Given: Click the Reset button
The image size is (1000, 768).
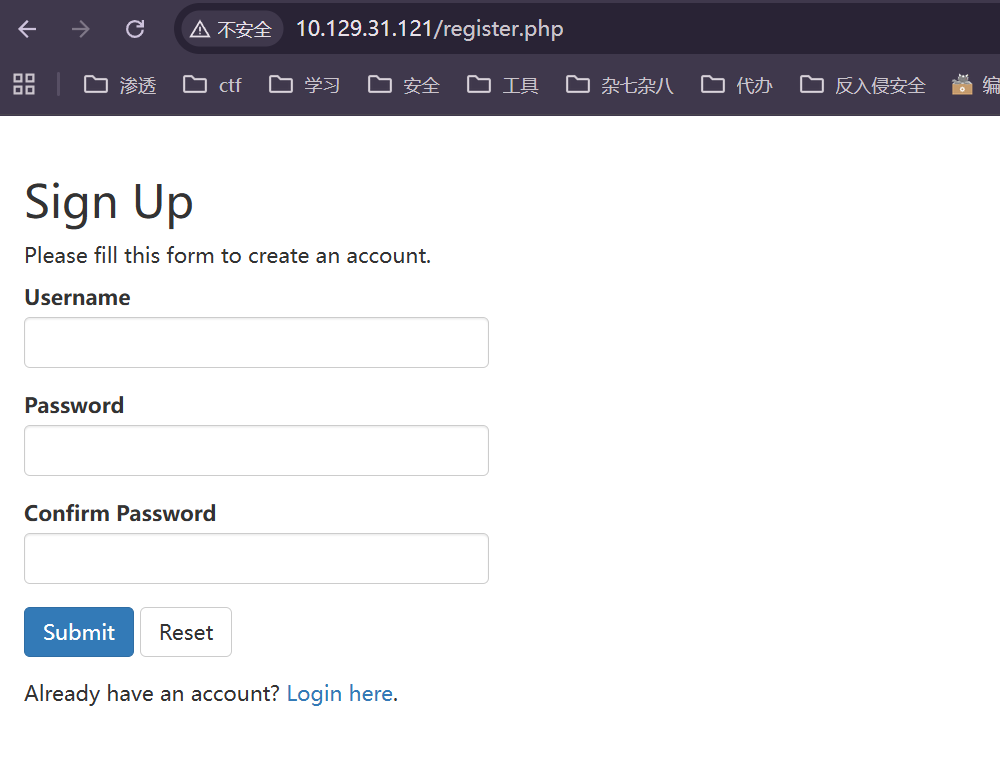Looking at the screenshot, I should point(186,632).
